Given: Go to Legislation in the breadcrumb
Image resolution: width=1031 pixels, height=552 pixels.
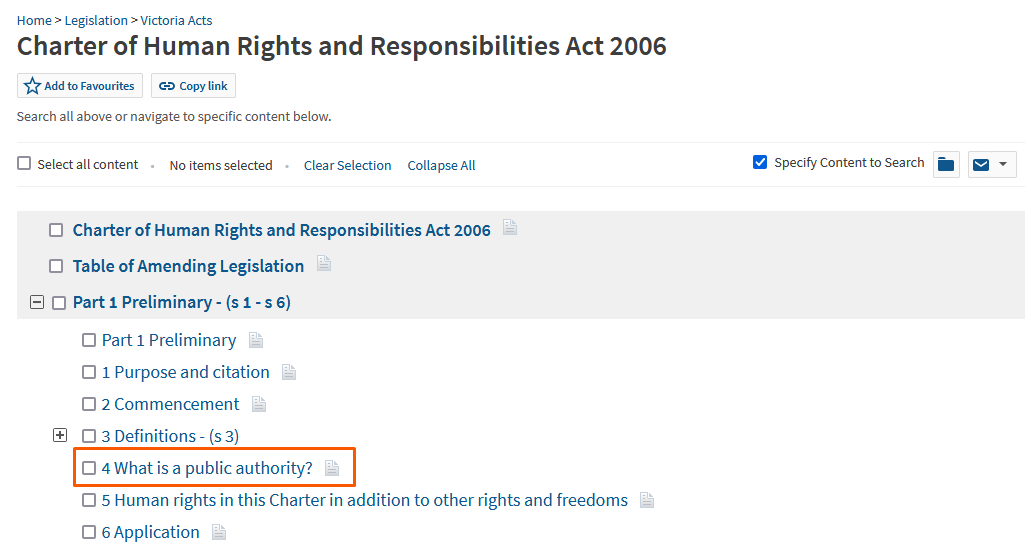Looking at the screenshot, I should 96,20.
